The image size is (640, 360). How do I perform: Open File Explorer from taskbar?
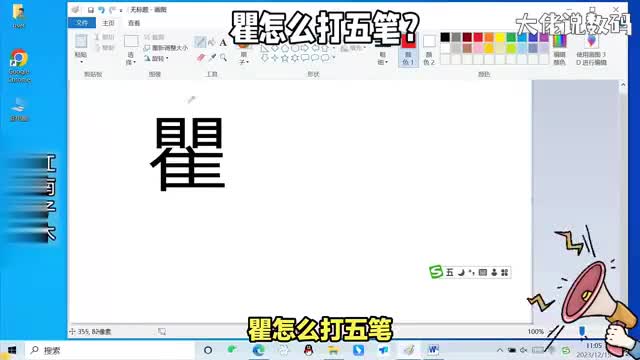click(333, 350)
